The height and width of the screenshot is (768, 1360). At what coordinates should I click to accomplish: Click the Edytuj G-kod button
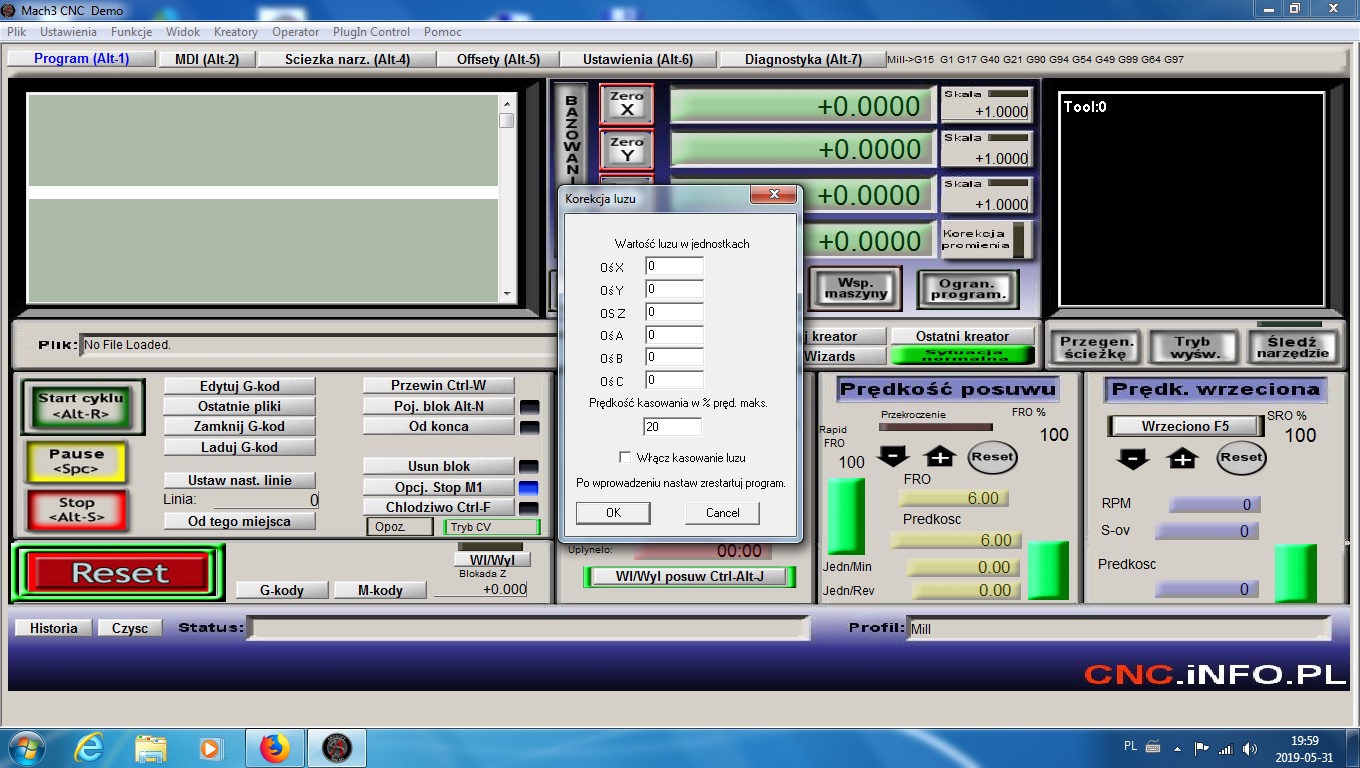pos(239,386)
